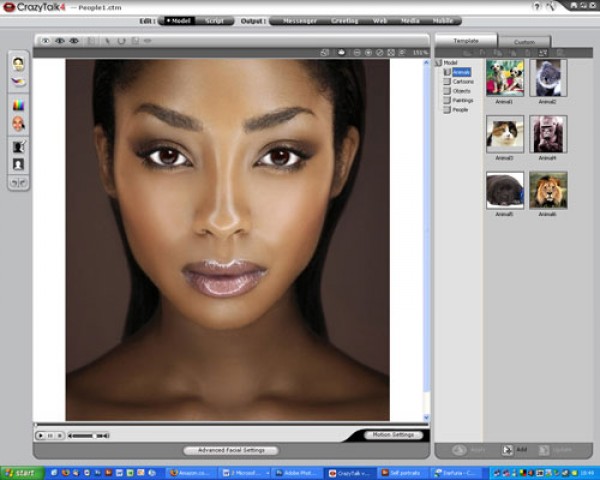Click the image import brush icon

(x=18, y=80)
